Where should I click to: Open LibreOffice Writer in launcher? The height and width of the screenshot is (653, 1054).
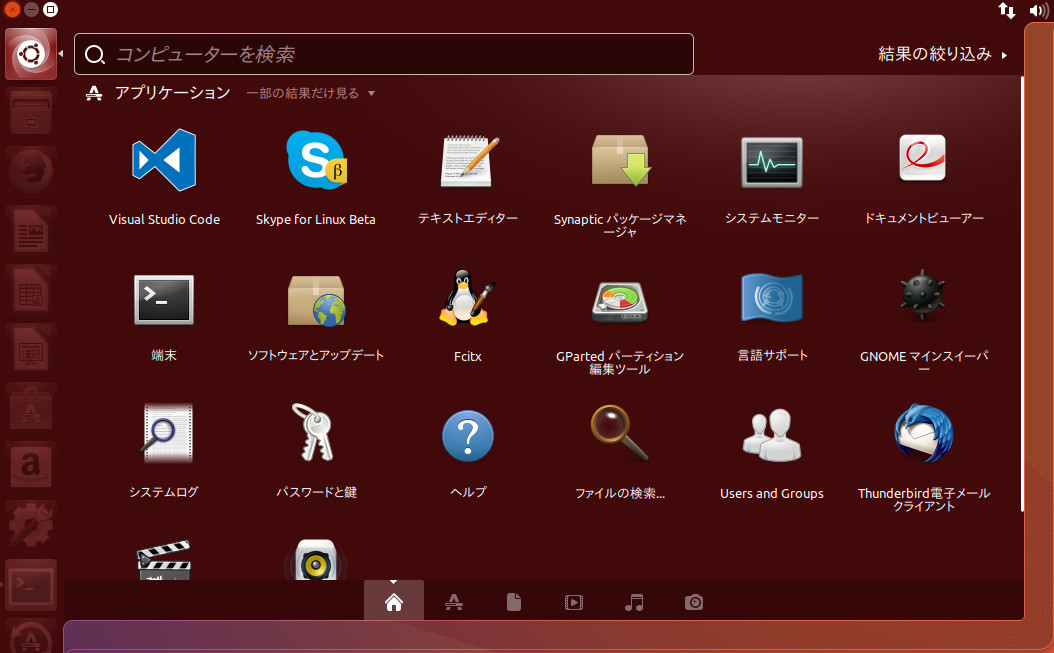(31, 230)
